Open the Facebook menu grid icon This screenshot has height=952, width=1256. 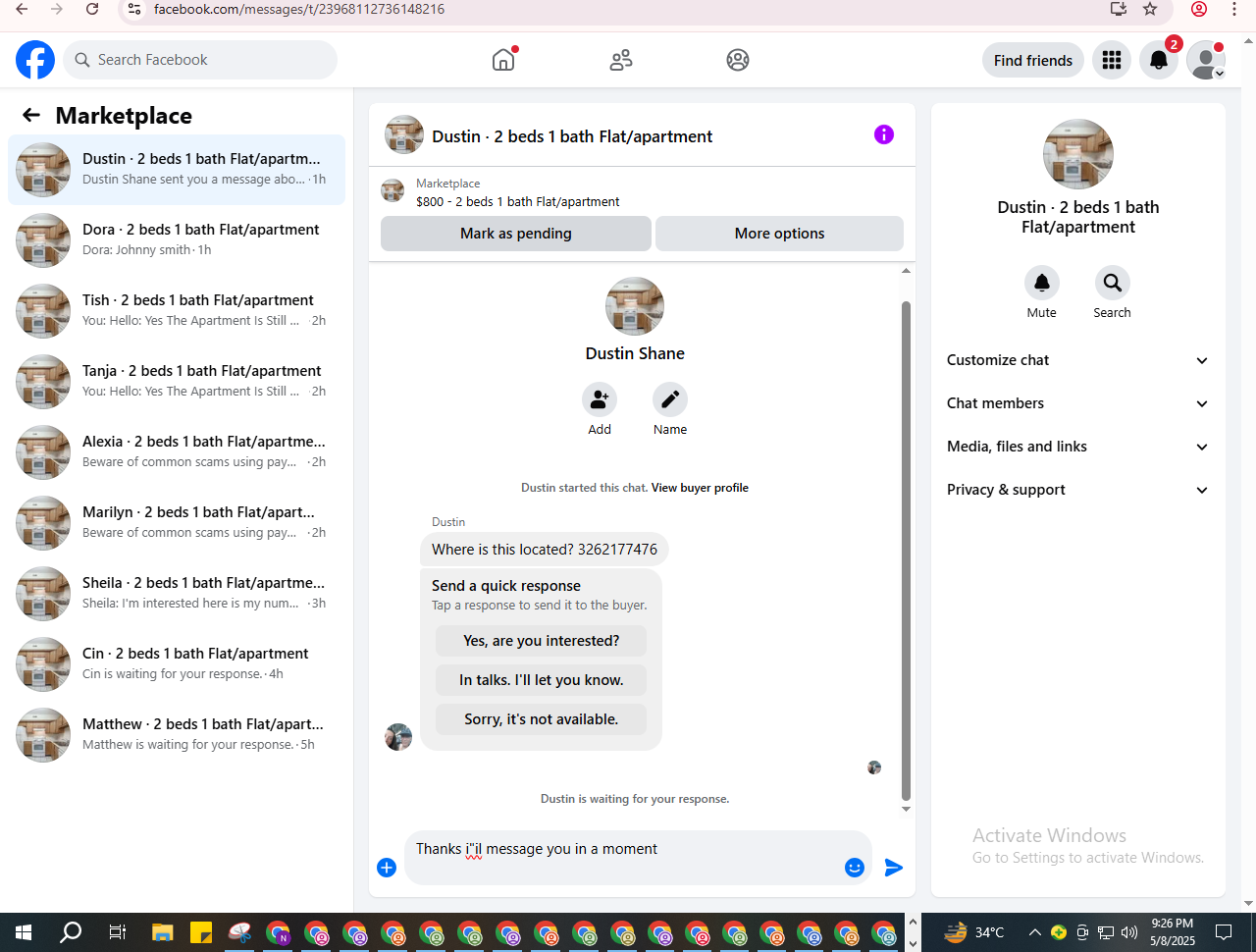click(x=1112, y=60)
